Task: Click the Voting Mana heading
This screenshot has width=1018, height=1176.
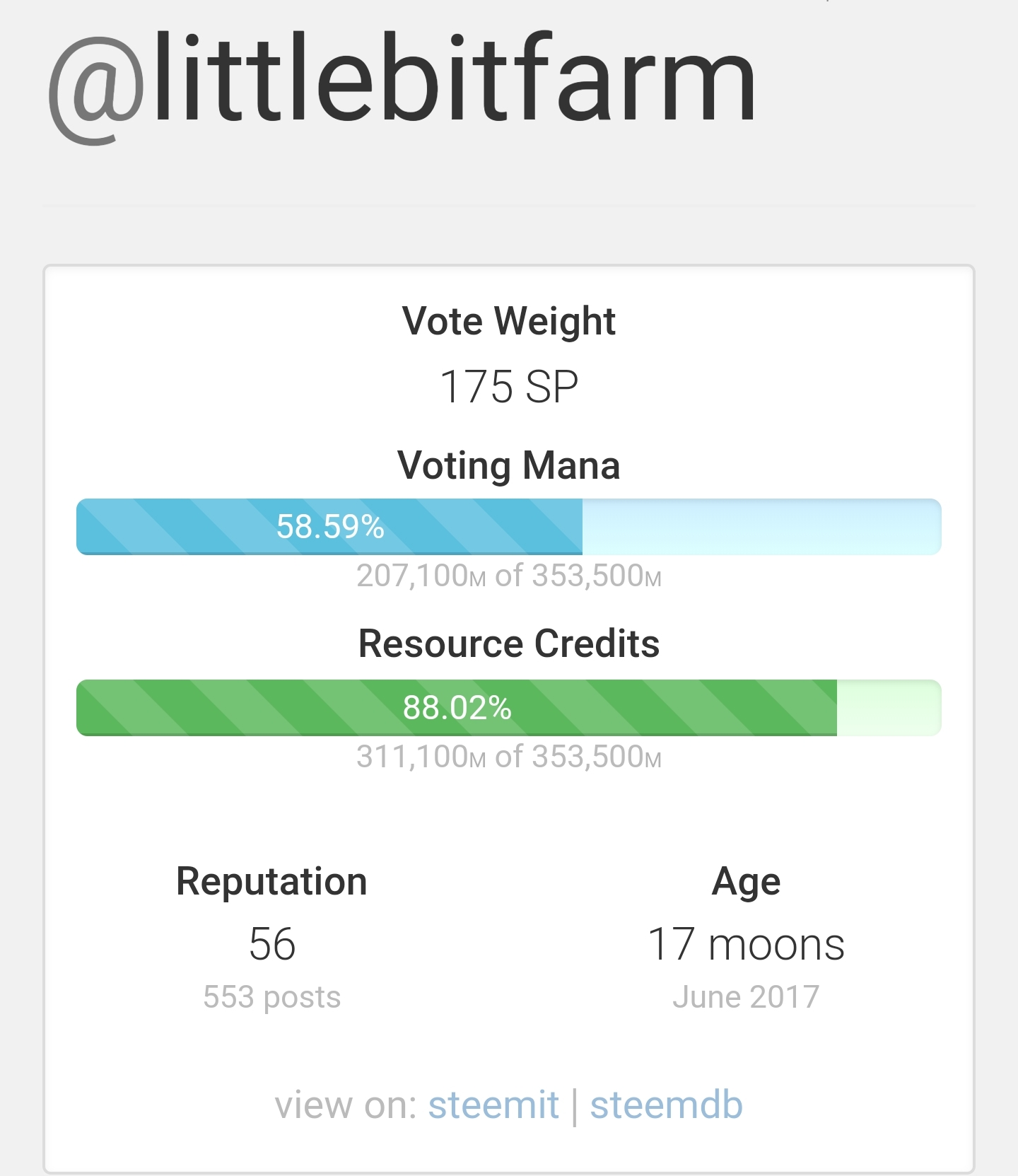Action: pos(509,466)
